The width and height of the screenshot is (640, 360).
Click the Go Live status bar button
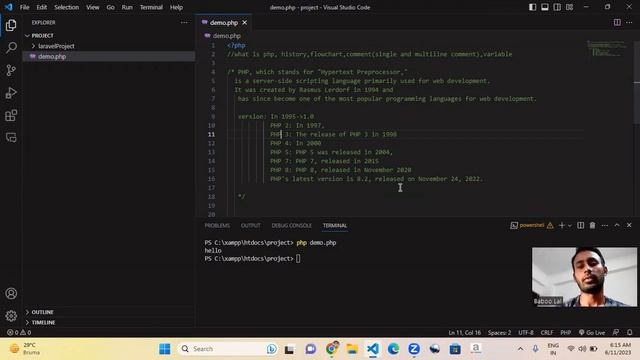(592, 332)
